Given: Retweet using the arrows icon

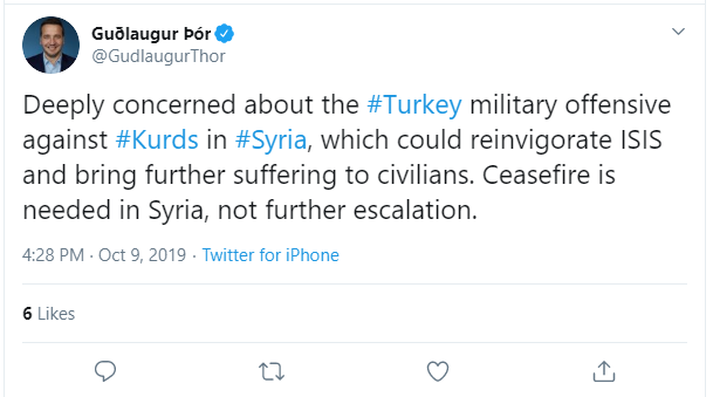Looking at the screenshot, I should [271, 371].
